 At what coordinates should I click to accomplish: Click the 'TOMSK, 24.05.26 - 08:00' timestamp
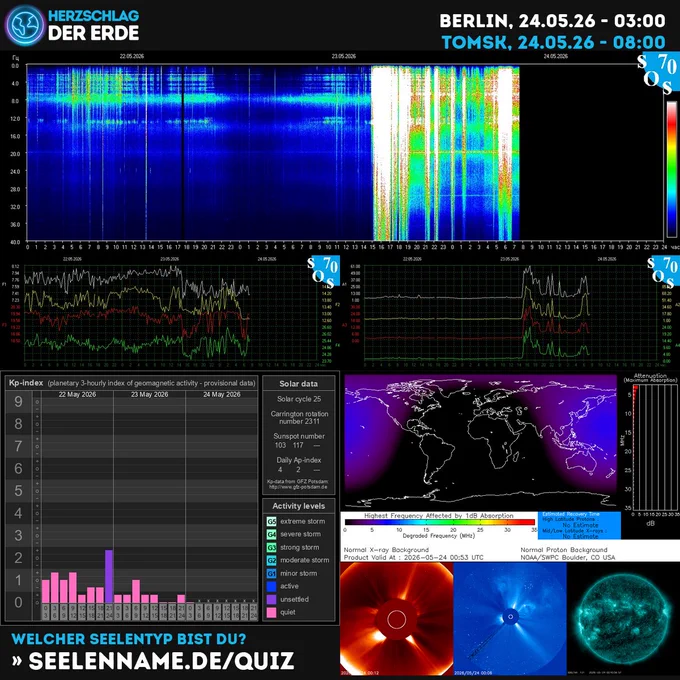tap(554, 42)
